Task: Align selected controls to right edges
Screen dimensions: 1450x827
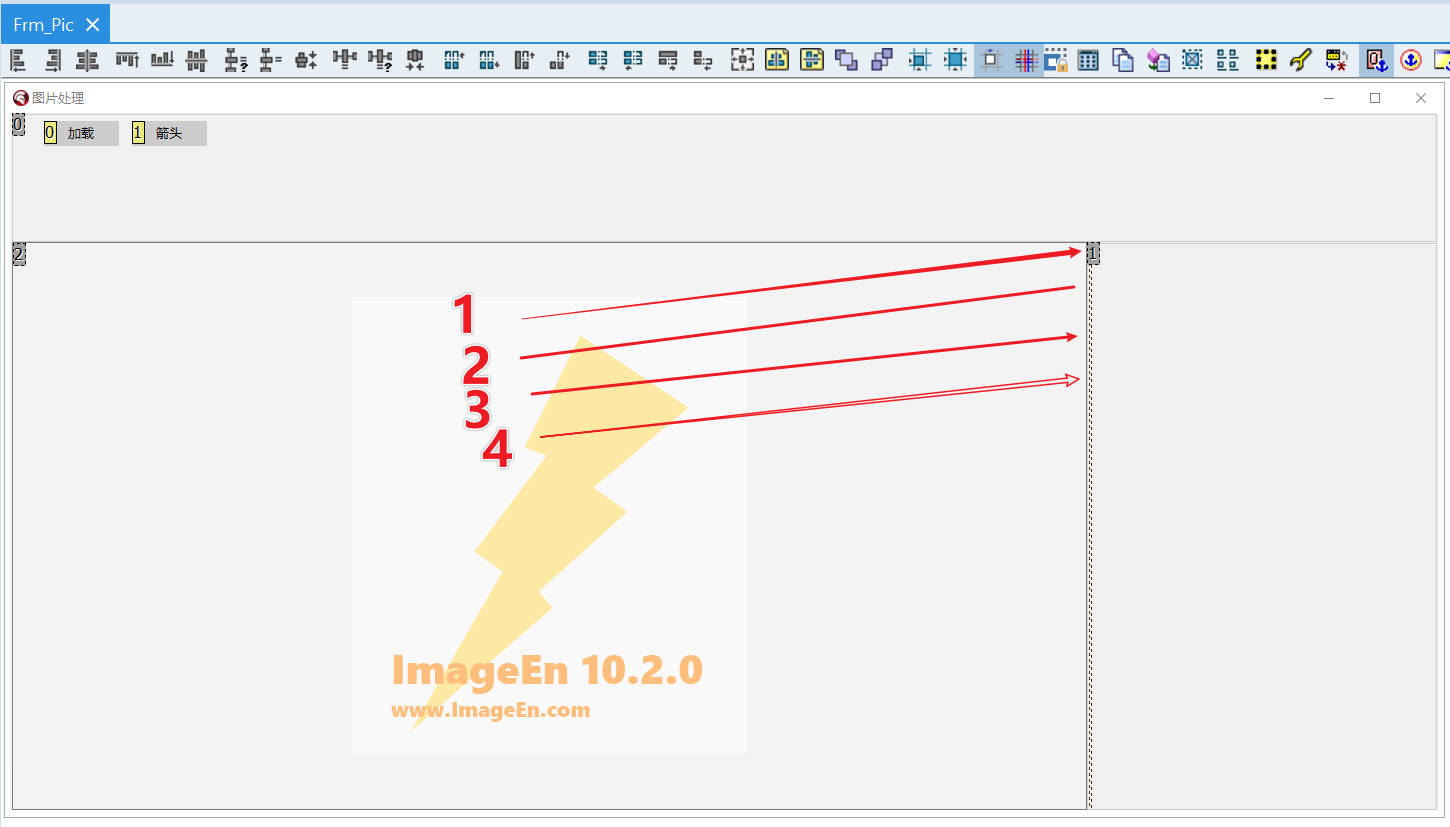Action: [53, 61]
